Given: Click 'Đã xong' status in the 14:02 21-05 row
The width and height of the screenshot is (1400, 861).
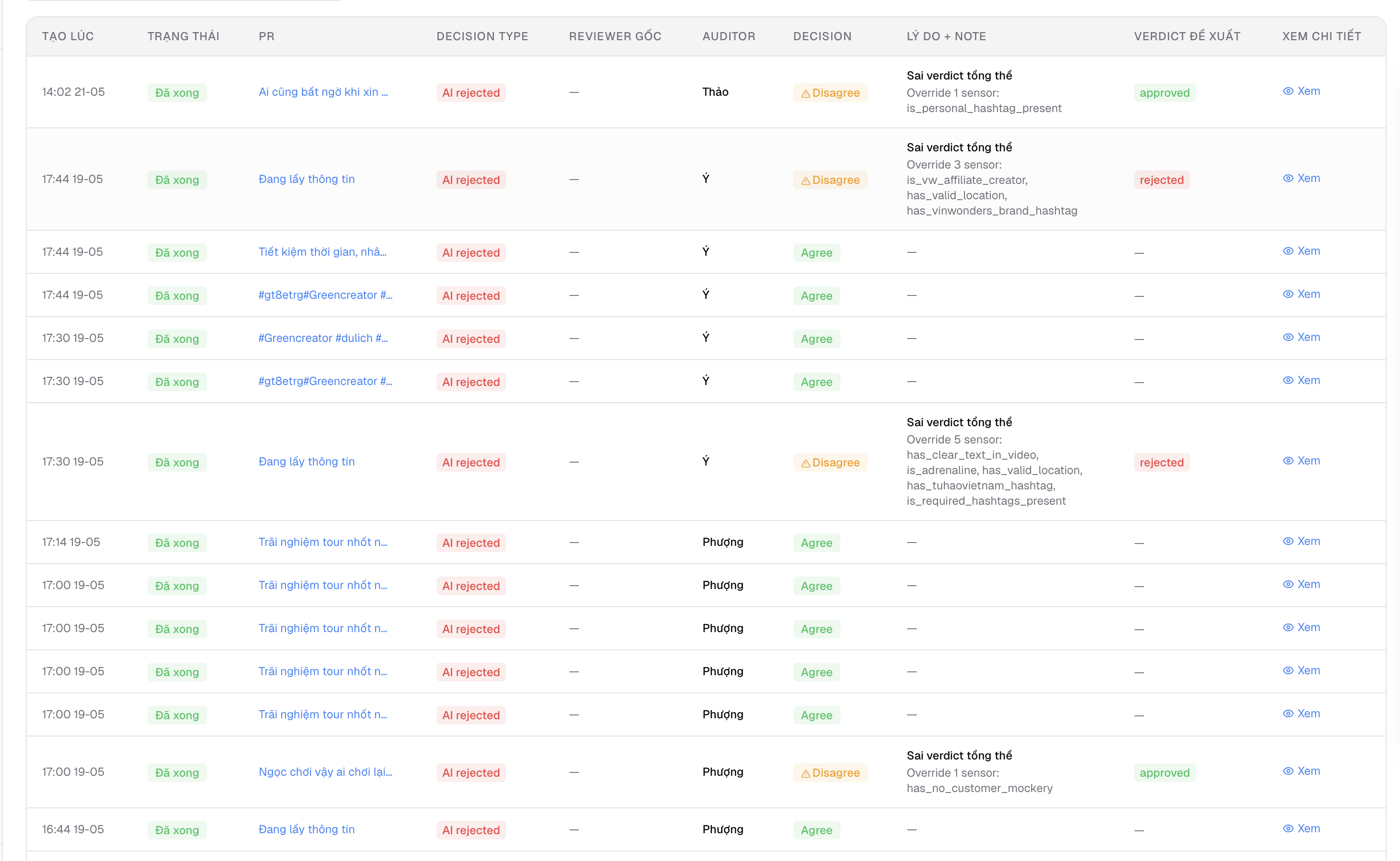Looking at the screenshot, I should [x=177, y=93].
